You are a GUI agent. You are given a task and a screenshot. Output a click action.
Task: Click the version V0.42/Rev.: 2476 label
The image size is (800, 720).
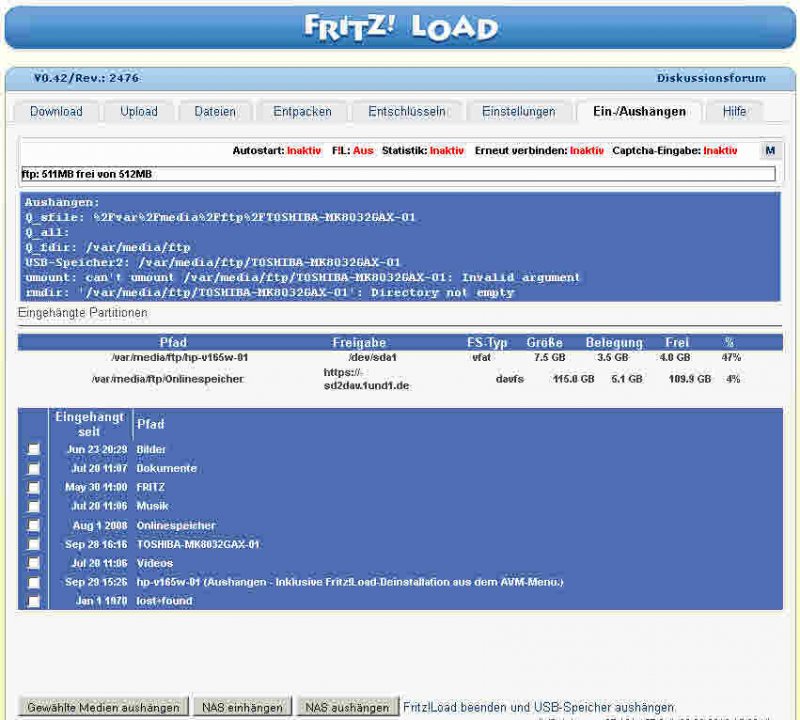pos(86,78)
